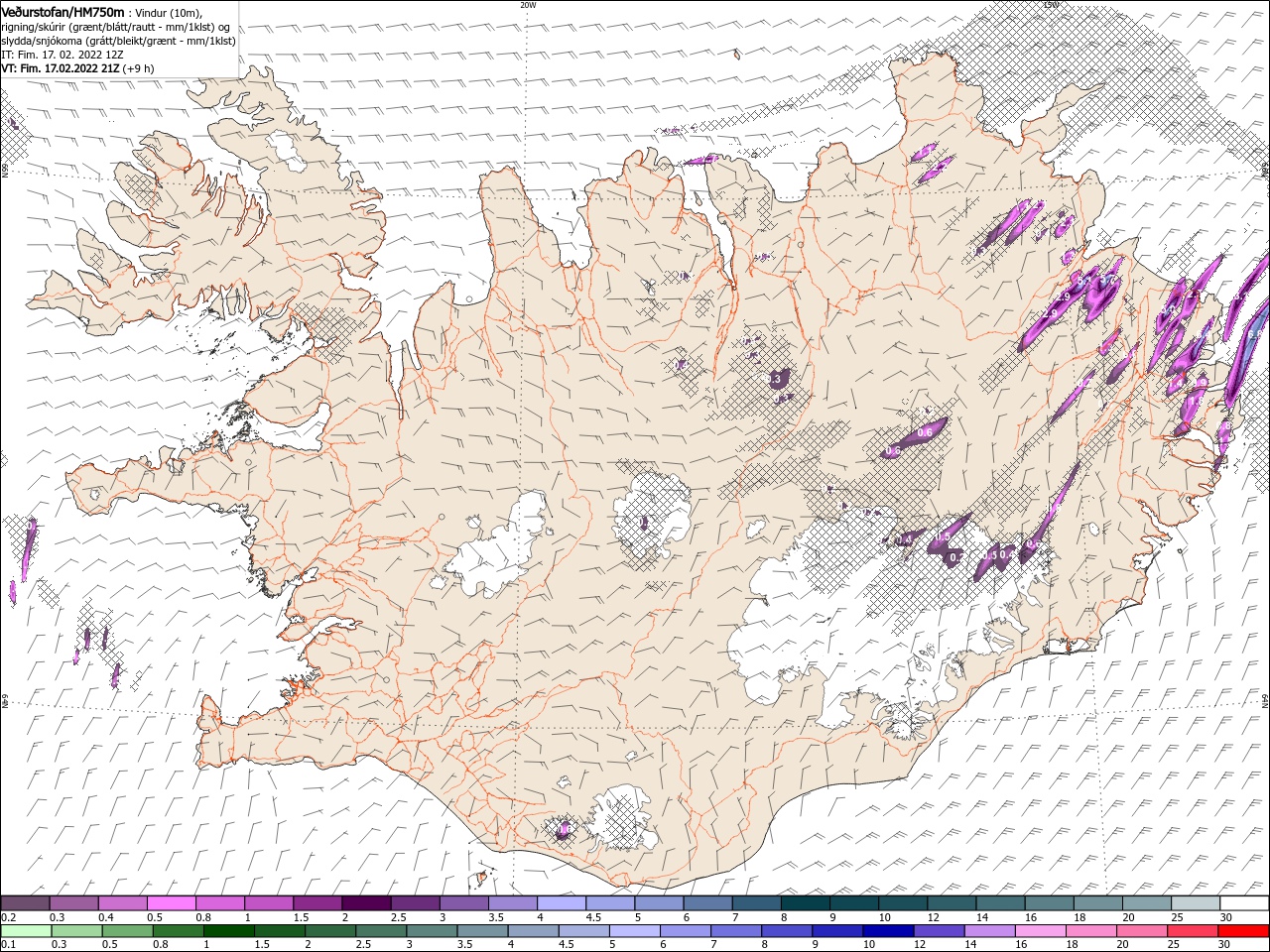Screen dimensions: 1270x952
Task: Click the 'rigning/skúrir (grænt/blátt/rautt - mm/1klst)' line
Action: [x=108, y=26]
